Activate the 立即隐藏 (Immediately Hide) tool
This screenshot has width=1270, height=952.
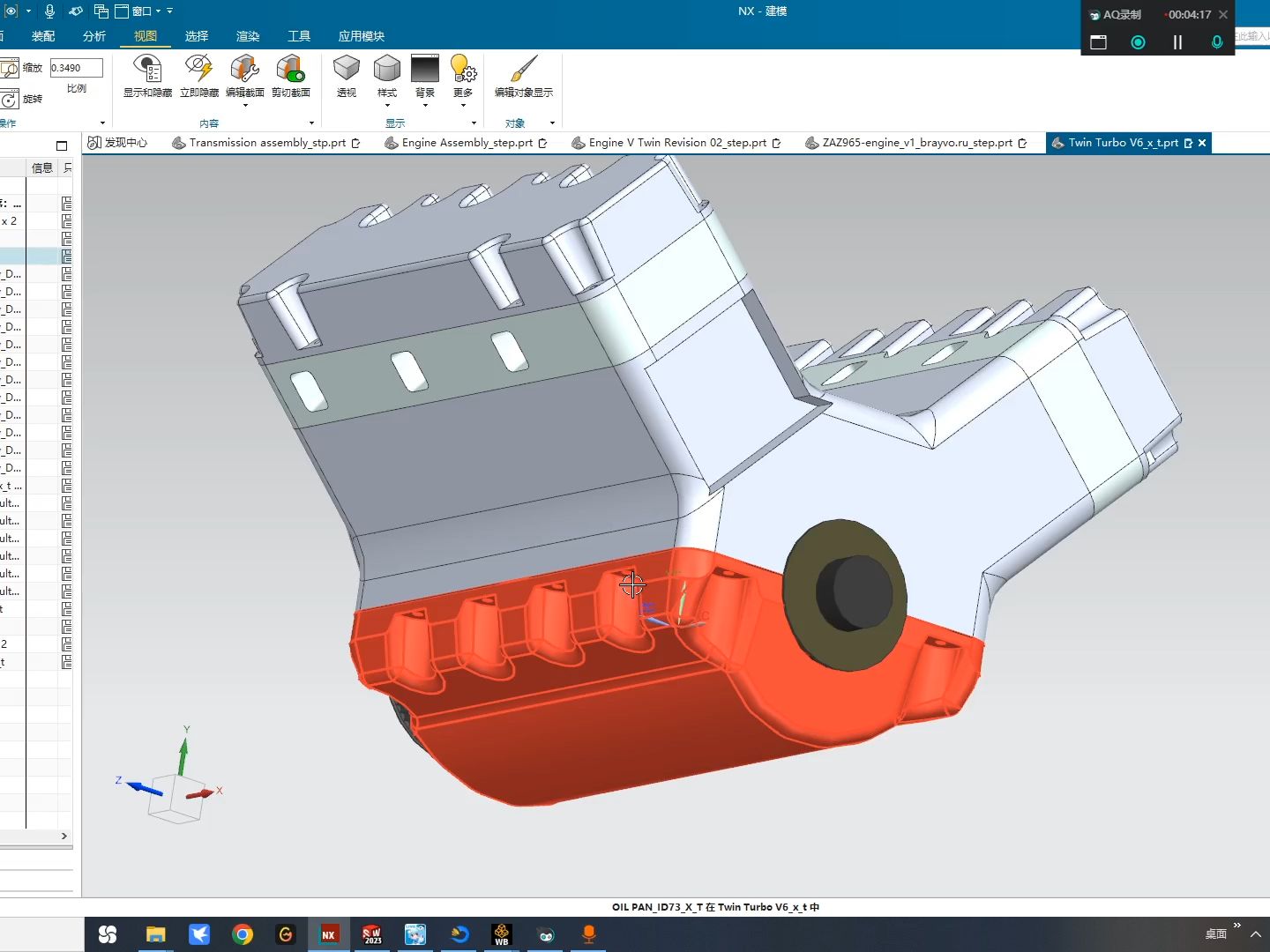[198, 78]
